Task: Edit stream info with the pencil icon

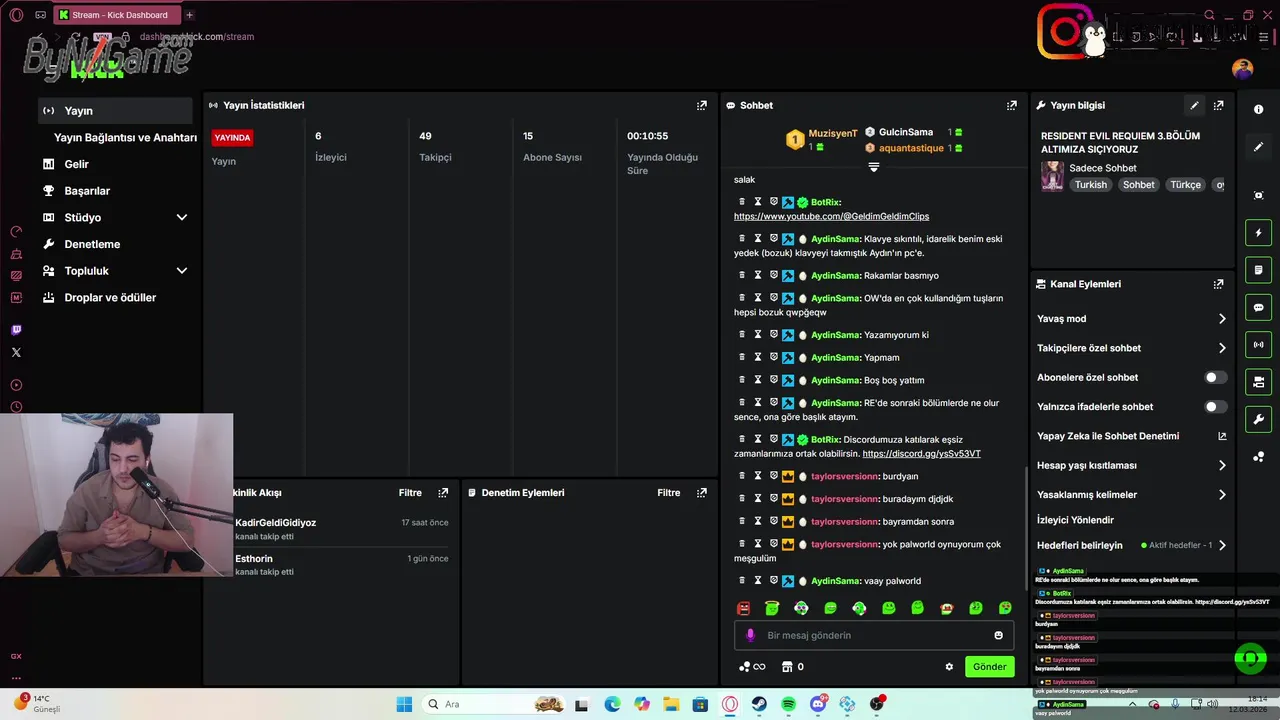Action: [x=1194, y=105]
